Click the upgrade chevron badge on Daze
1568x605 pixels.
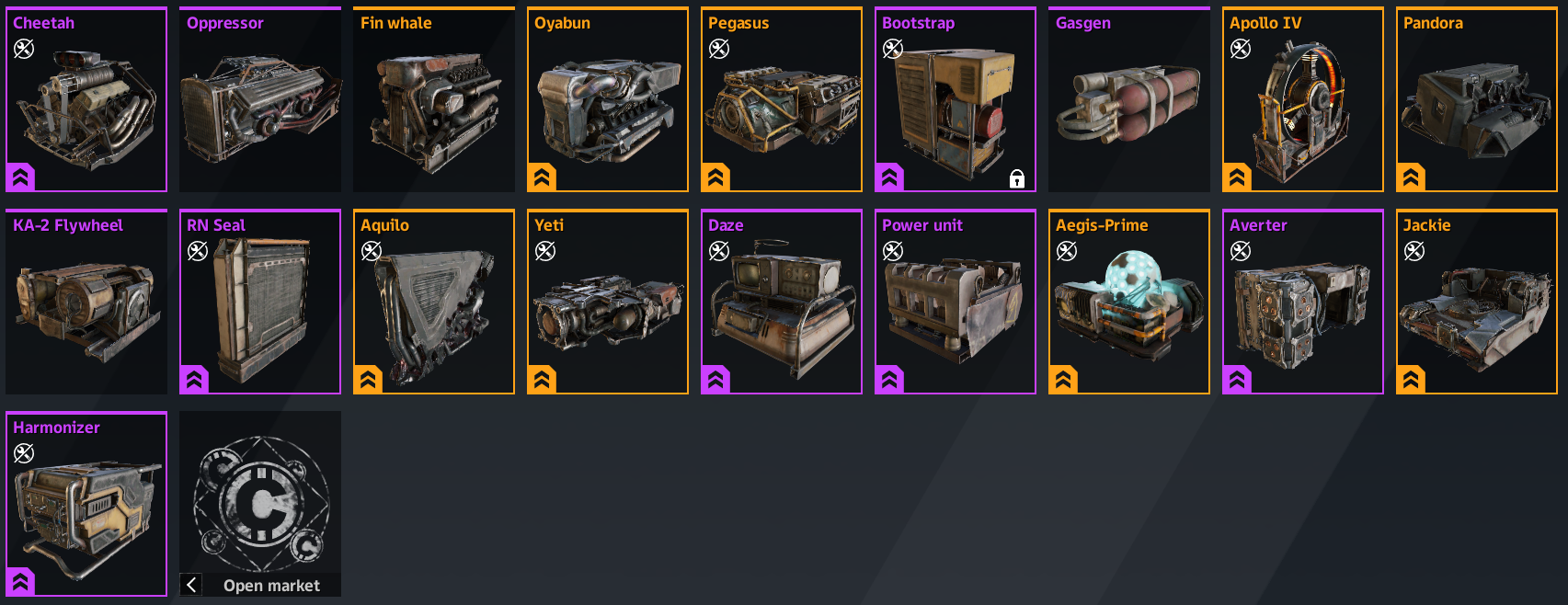715,380
